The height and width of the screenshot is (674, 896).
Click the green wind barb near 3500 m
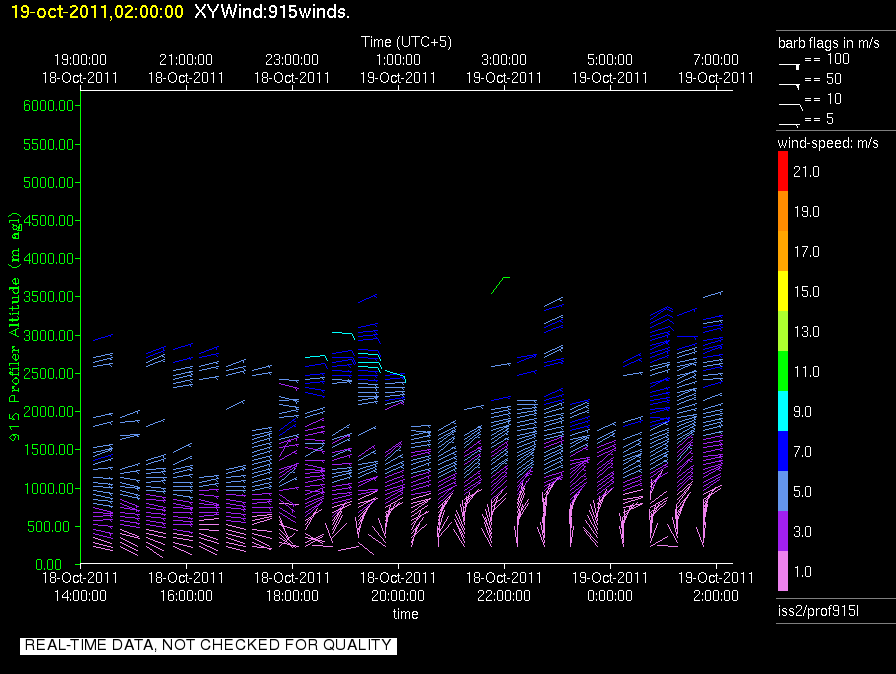tap(501, 285)
